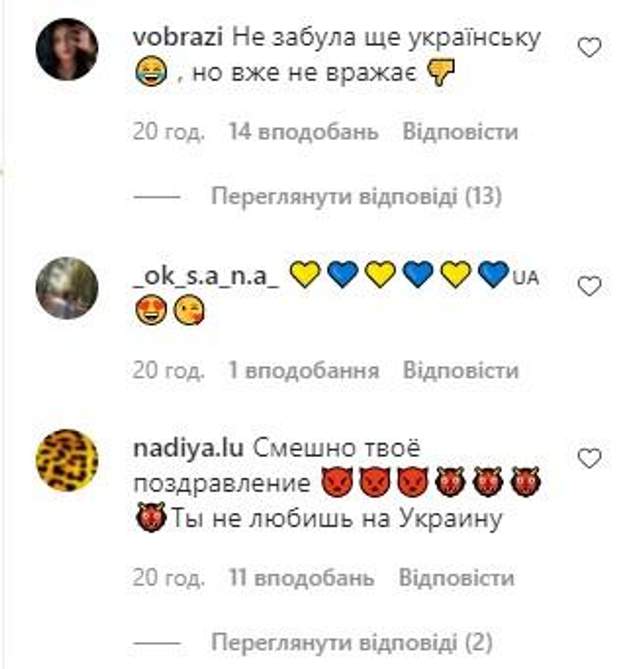Reply to _ok_s.a_n.a_ via Відповісти
The image size is (640, 669).
pyautogui.click(x=461, y=370)
